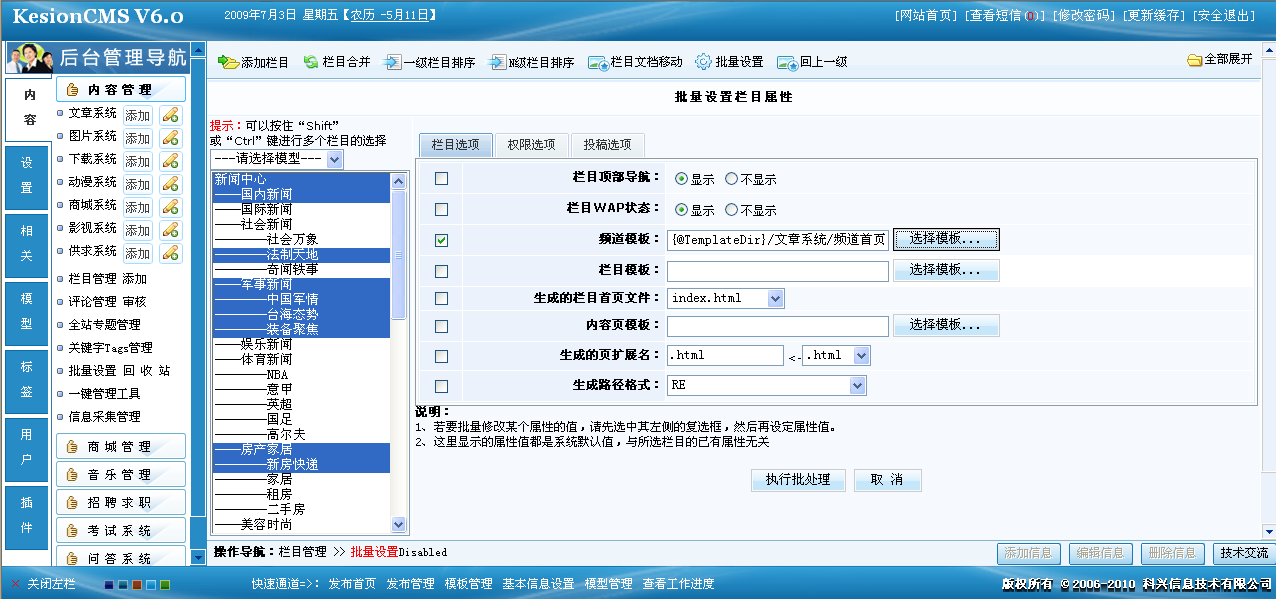
Task: Click the 栏目模板 text input field
Action: (x=777, y=271)
